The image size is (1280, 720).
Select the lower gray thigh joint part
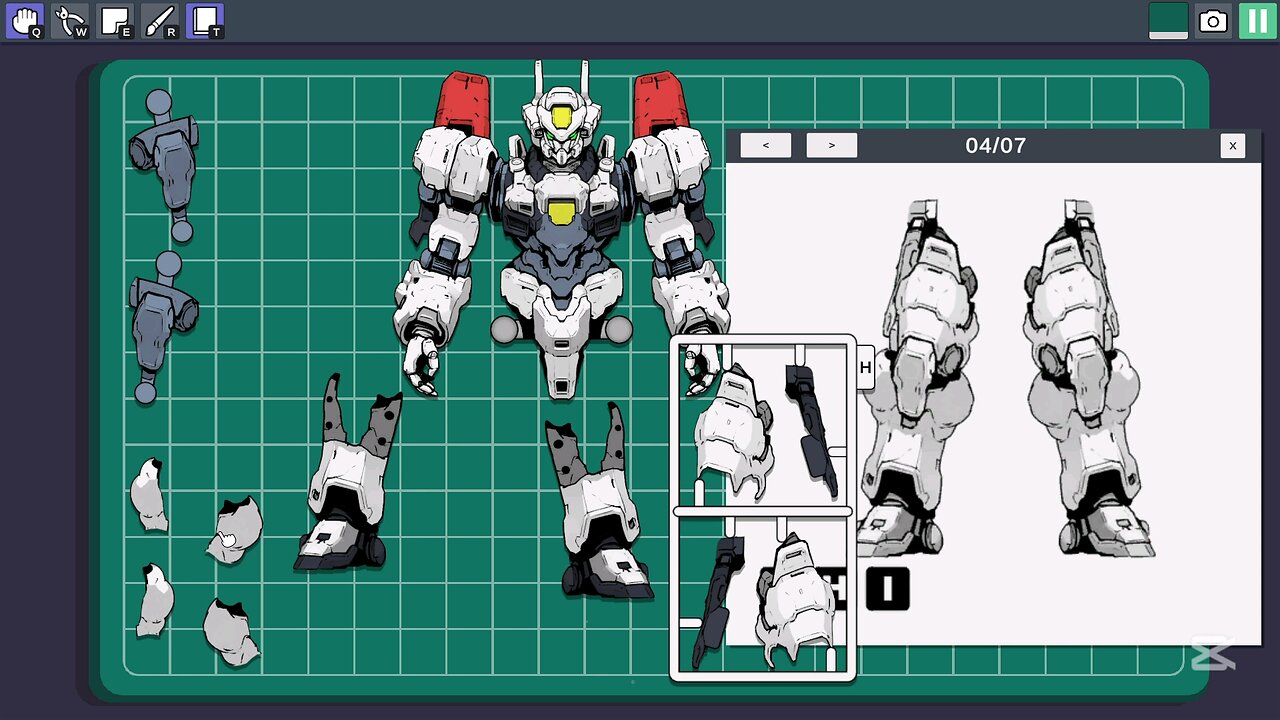[163, 327]
